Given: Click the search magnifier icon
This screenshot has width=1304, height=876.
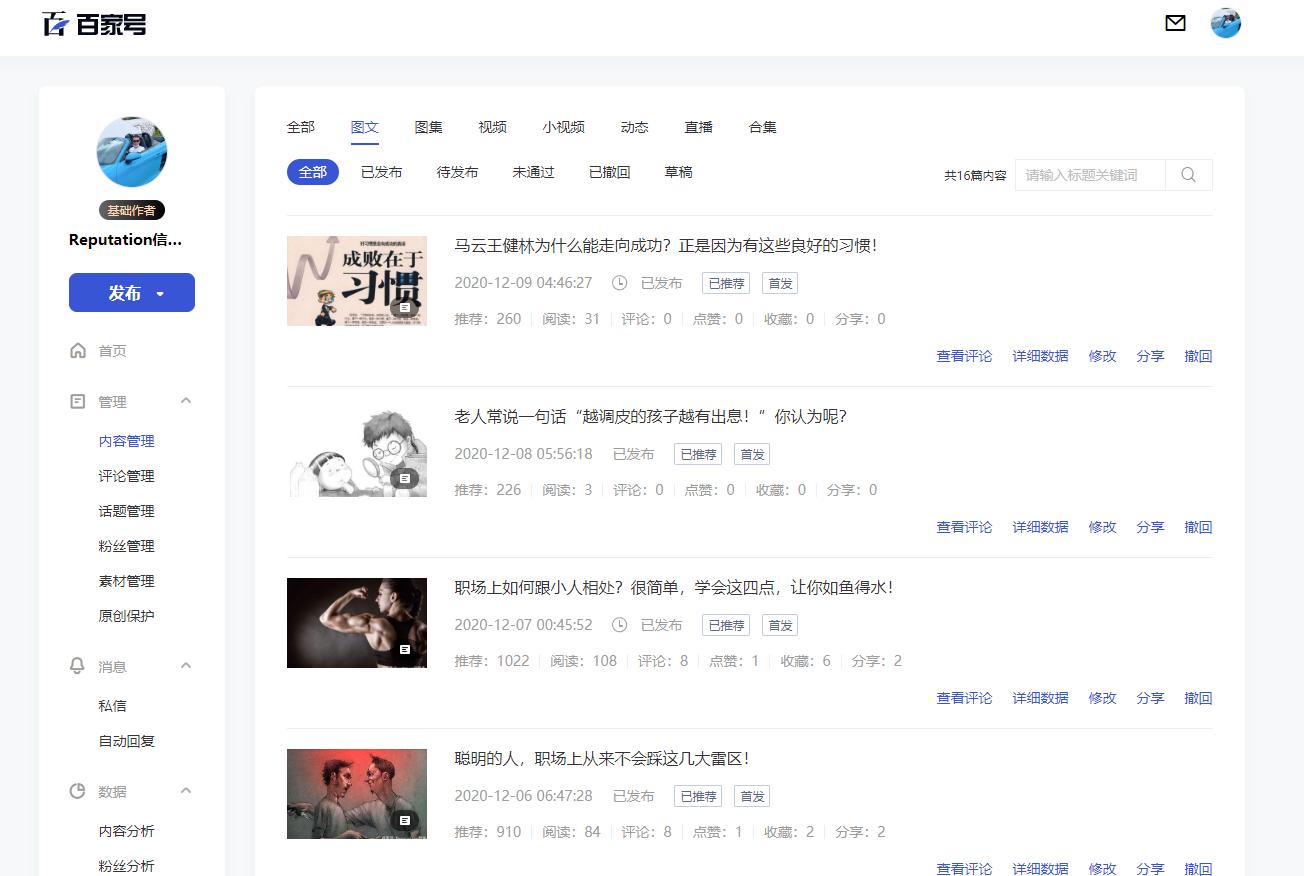Looking at the screenshot, I should pyautogui.click(x=1189, y=175).
